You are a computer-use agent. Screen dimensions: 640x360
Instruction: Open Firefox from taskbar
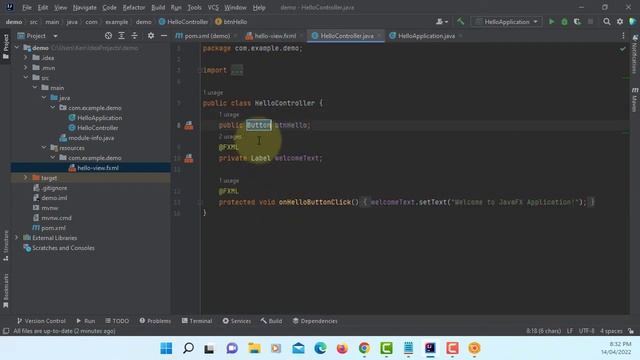pyautogui.click(x=342, y=348)
